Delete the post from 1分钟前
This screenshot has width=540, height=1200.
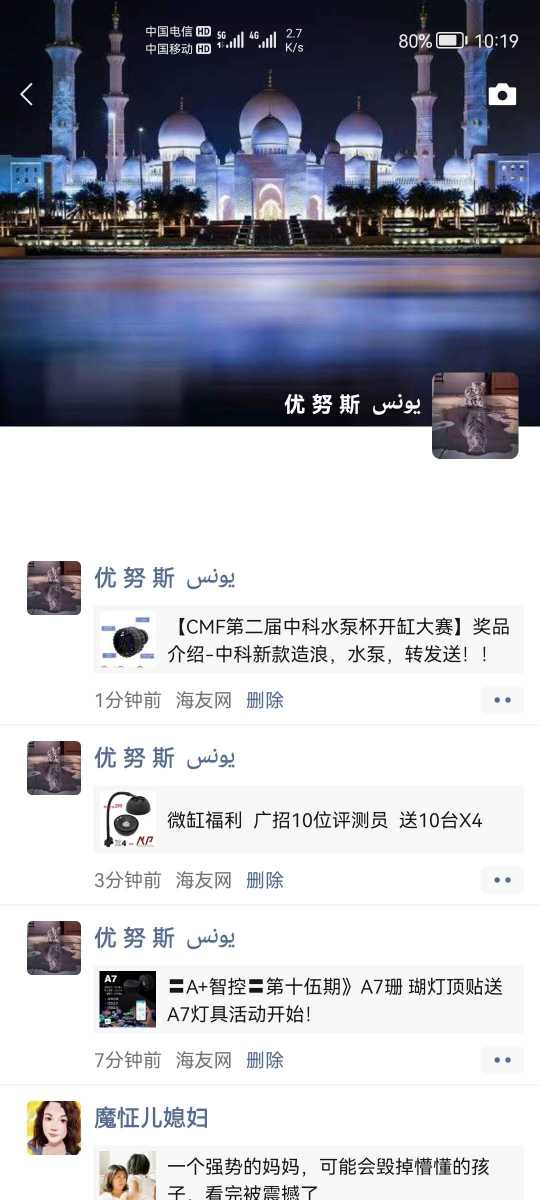265,700
